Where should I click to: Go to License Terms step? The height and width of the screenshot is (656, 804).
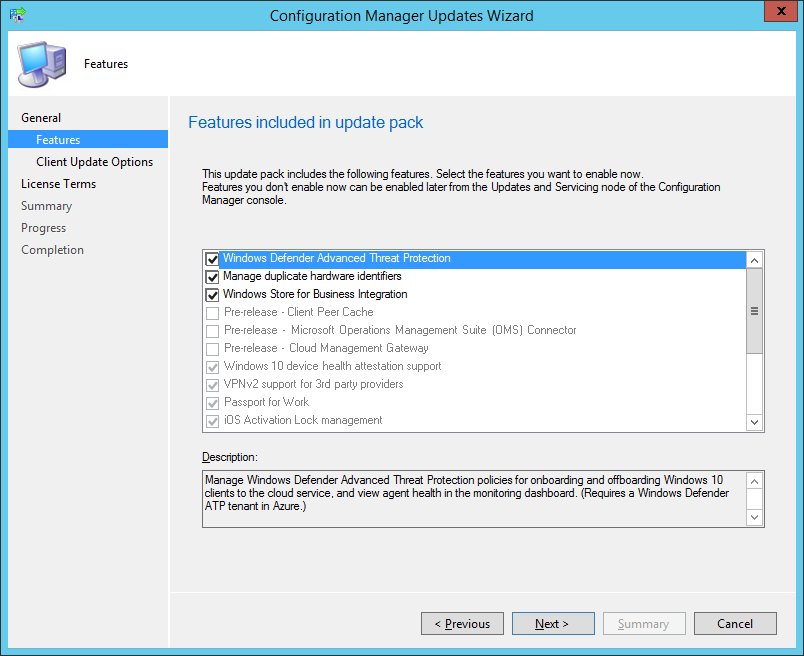pos(58,184)
